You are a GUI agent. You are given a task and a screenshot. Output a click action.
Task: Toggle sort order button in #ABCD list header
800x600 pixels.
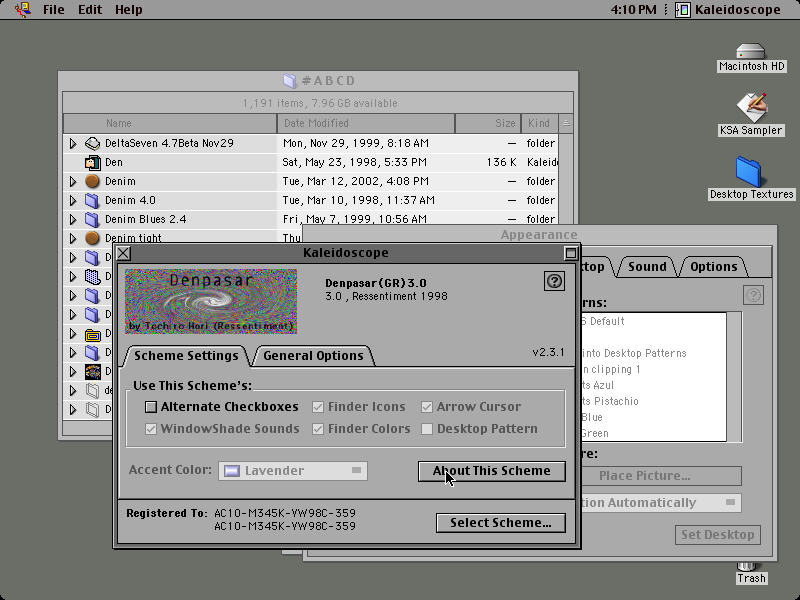[566, 123]
